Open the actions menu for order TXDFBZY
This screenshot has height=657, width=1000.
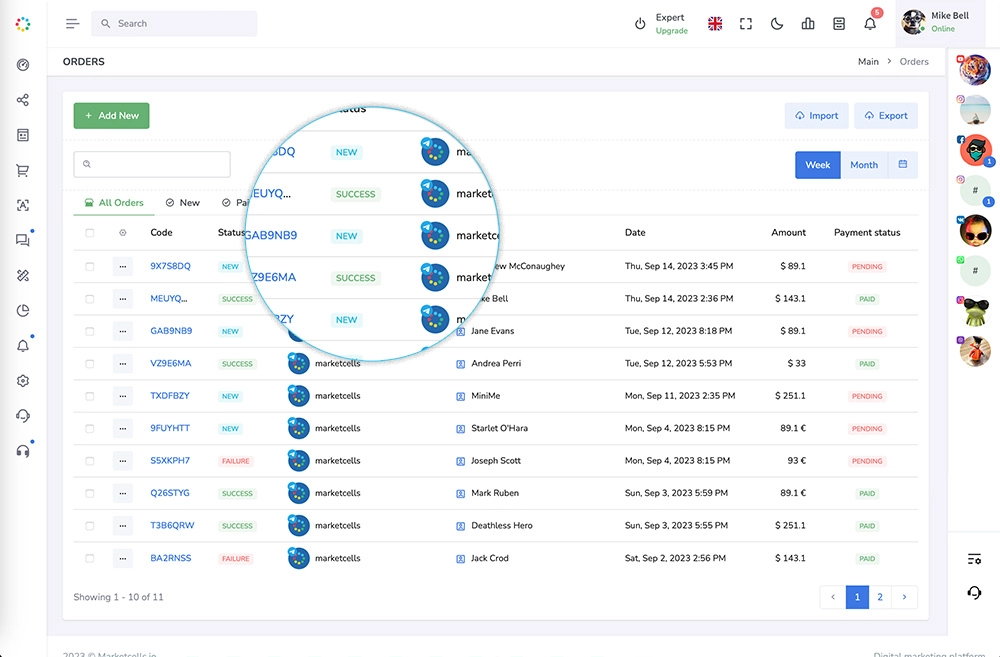point(123,396)
